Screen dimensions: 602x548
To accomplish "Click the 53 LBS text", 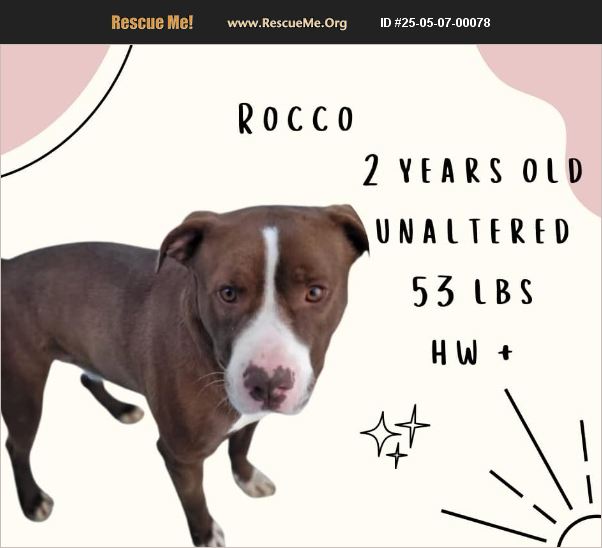I will click(x=472, y=291).
